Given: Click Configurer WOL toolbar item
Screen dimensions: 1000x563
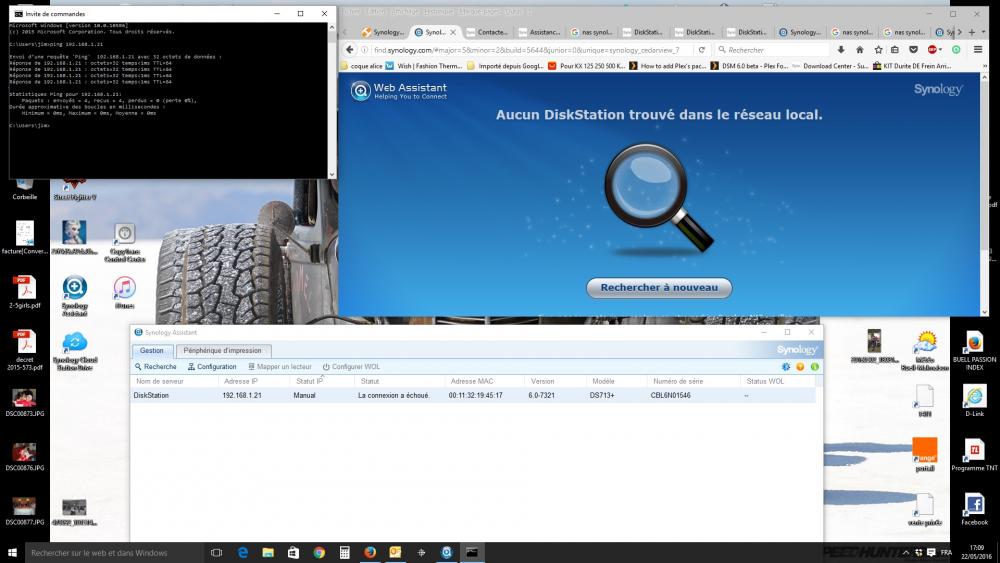Looking at the screenshot, I should (x=351, y=367).
